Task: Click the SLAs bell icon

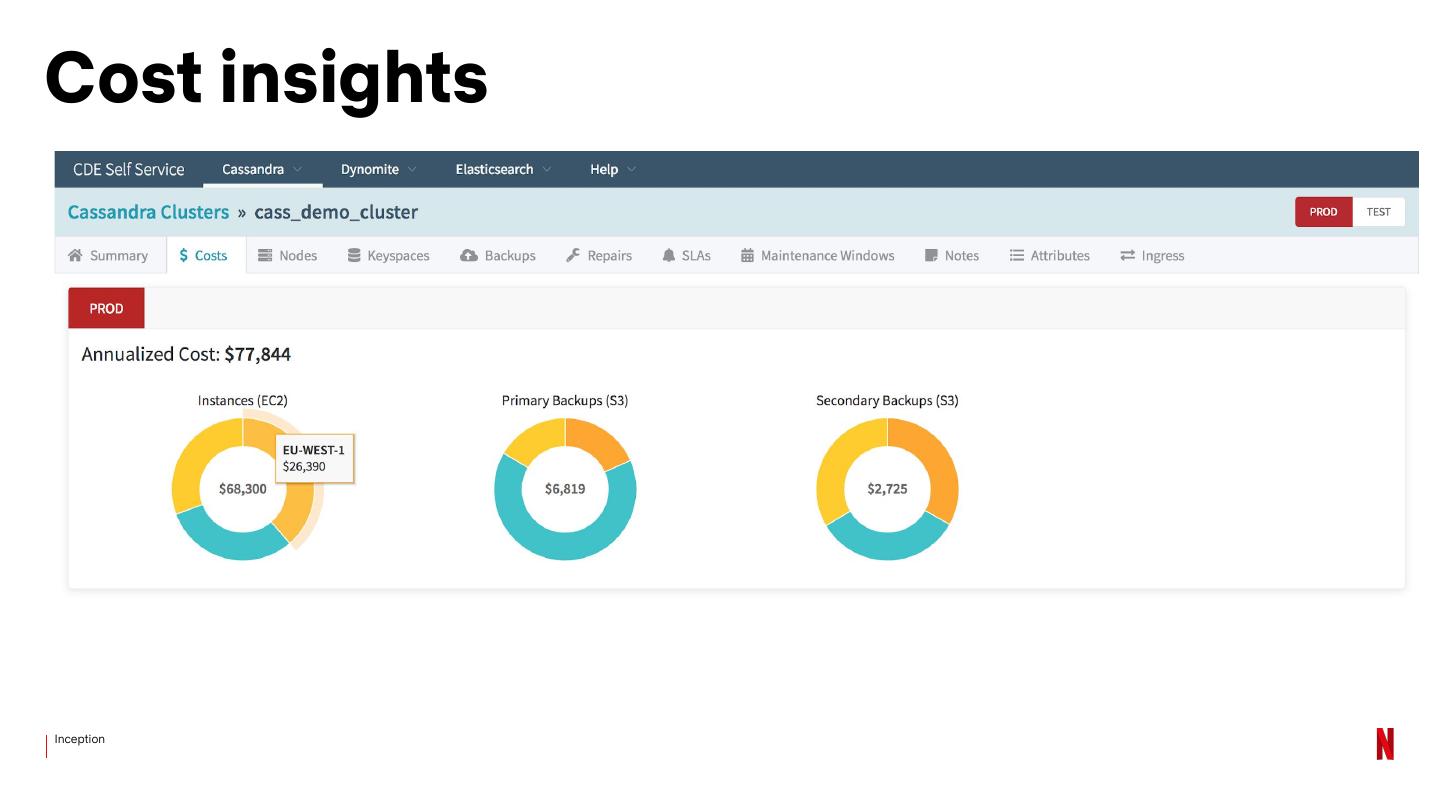Action: tap(669, 256)
